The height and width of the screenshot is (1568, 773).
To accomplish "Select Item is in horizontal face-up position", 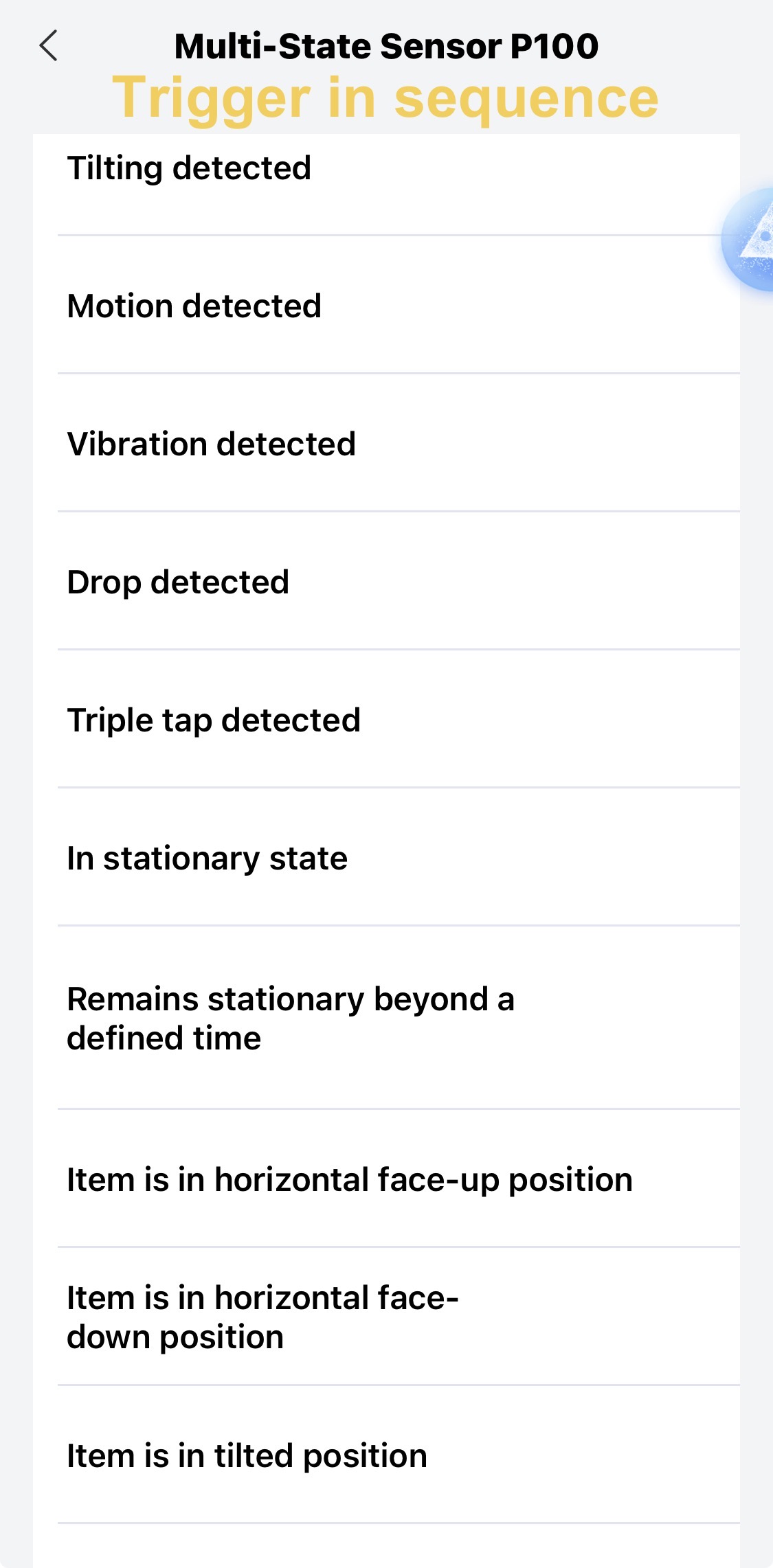I will click(350, 1180).
